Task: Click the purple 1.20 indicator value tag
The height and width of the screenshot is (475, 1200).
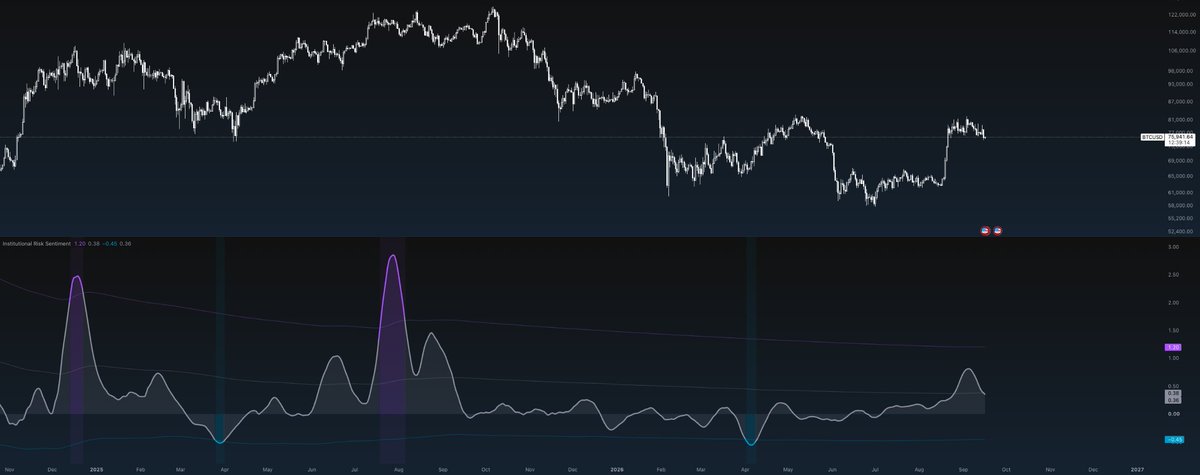Action: point(1175,346)
